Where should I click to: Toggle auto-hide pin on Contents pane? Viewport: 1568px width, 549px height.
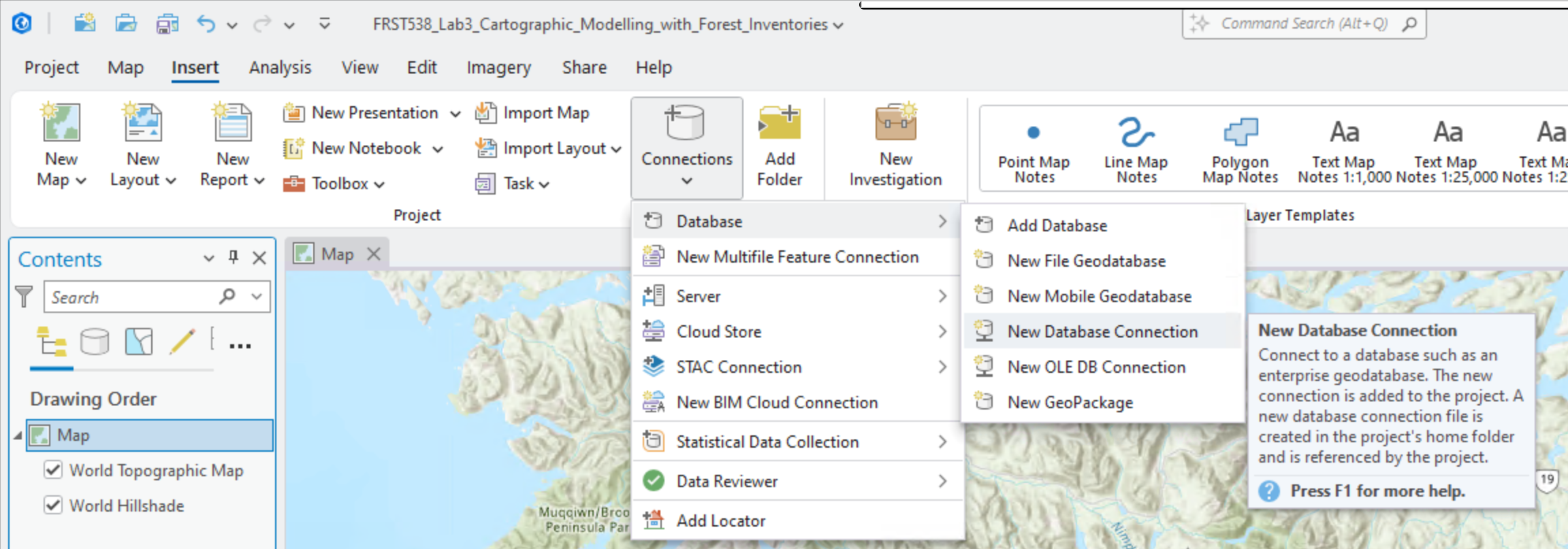coord(234,257)
